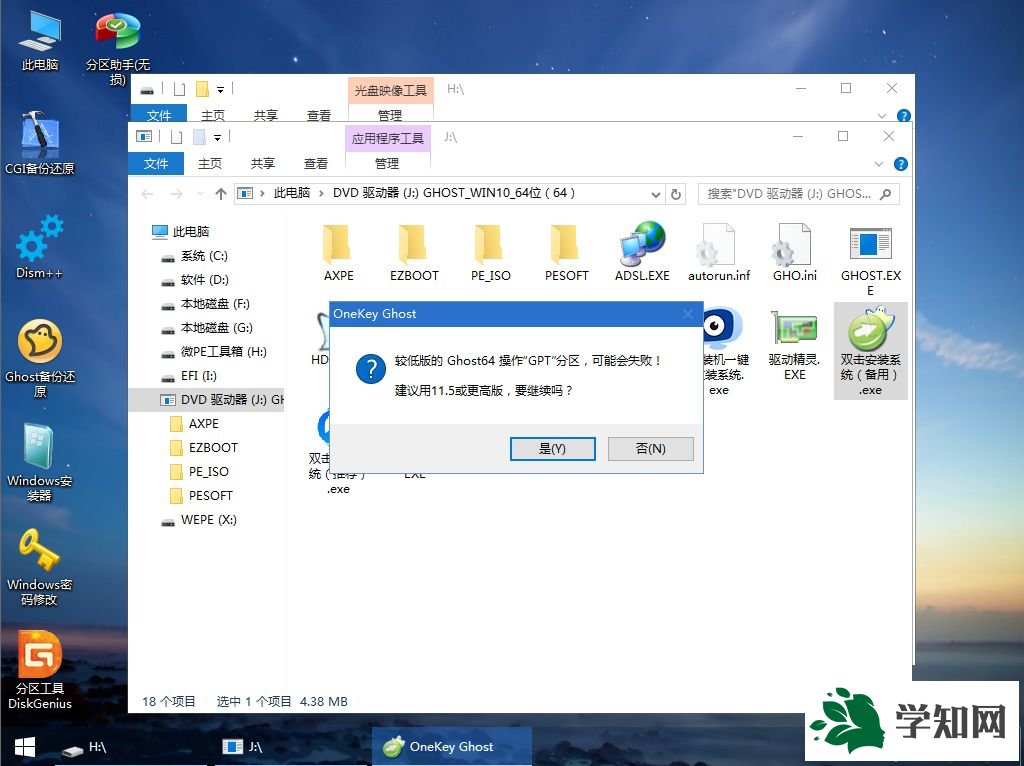The image size is (1024, 766).
Task: Click the blue help question mark
Action: [x=903, y=163]
